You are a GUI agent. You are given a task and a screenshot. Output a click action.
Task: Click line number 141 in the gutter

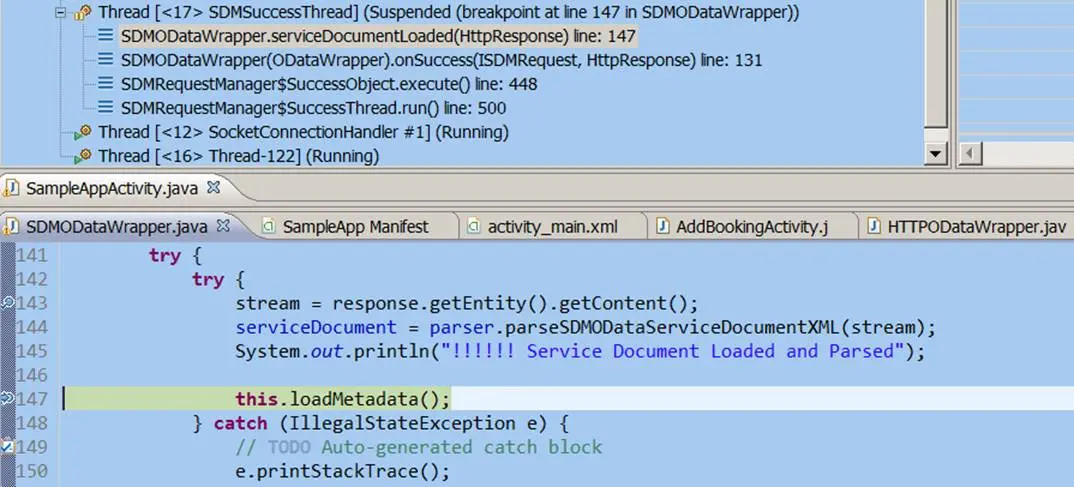pos(32,255)
